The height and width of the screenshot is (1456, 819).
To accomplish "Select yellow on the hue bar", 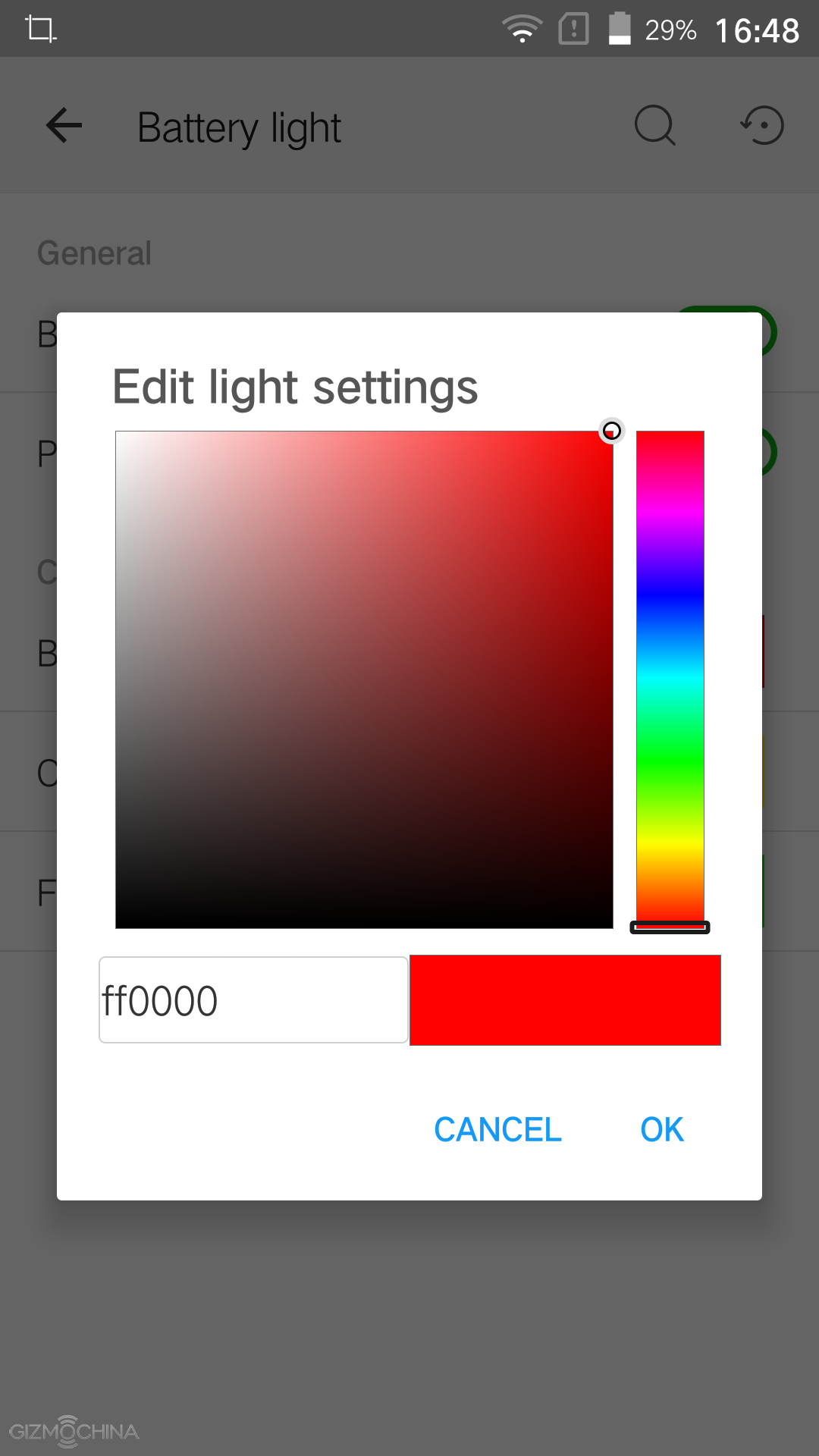I will (670, 843).
